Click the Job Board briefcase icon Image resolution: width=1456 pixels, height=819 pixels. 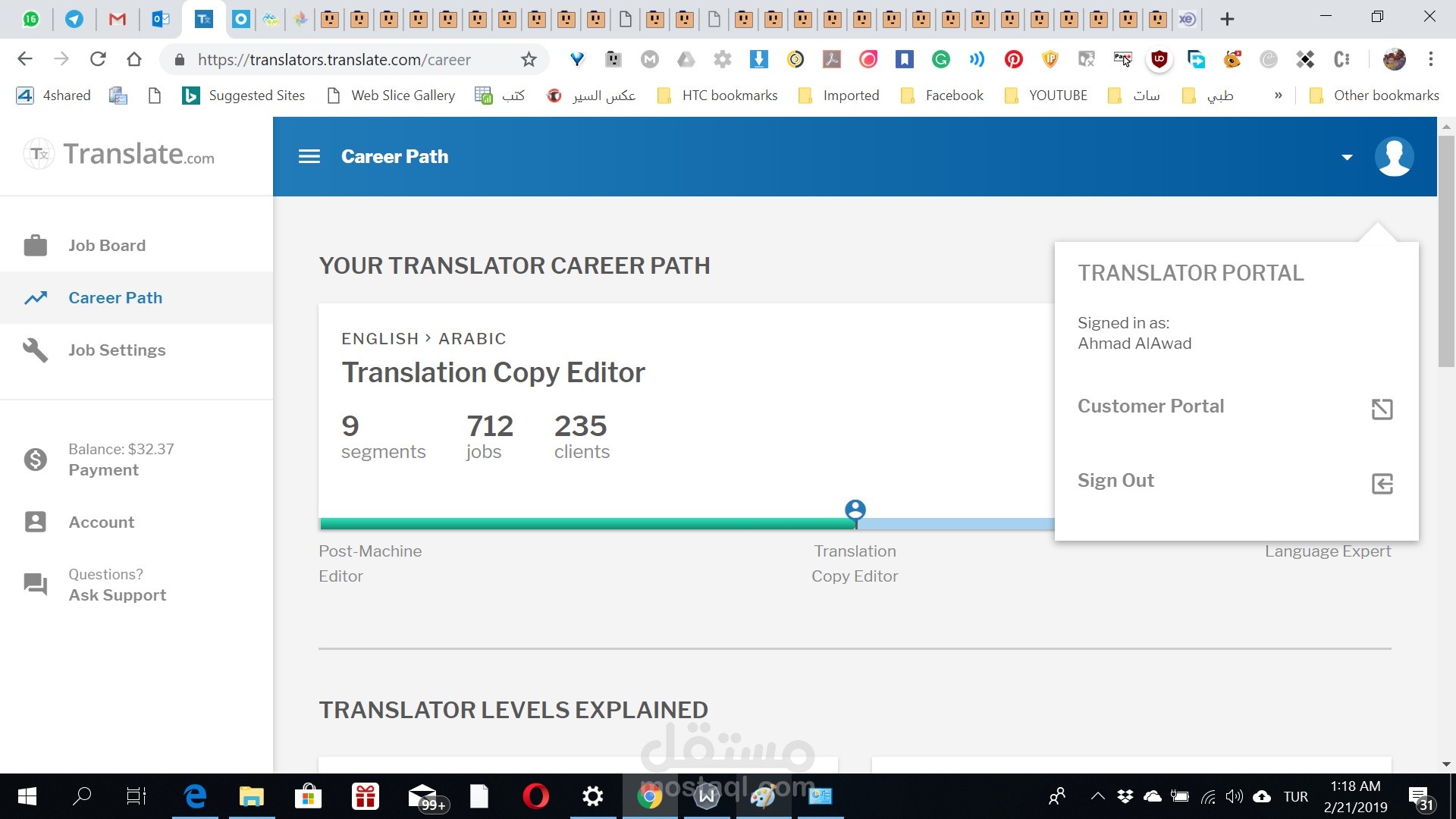[x=36, y=246]
